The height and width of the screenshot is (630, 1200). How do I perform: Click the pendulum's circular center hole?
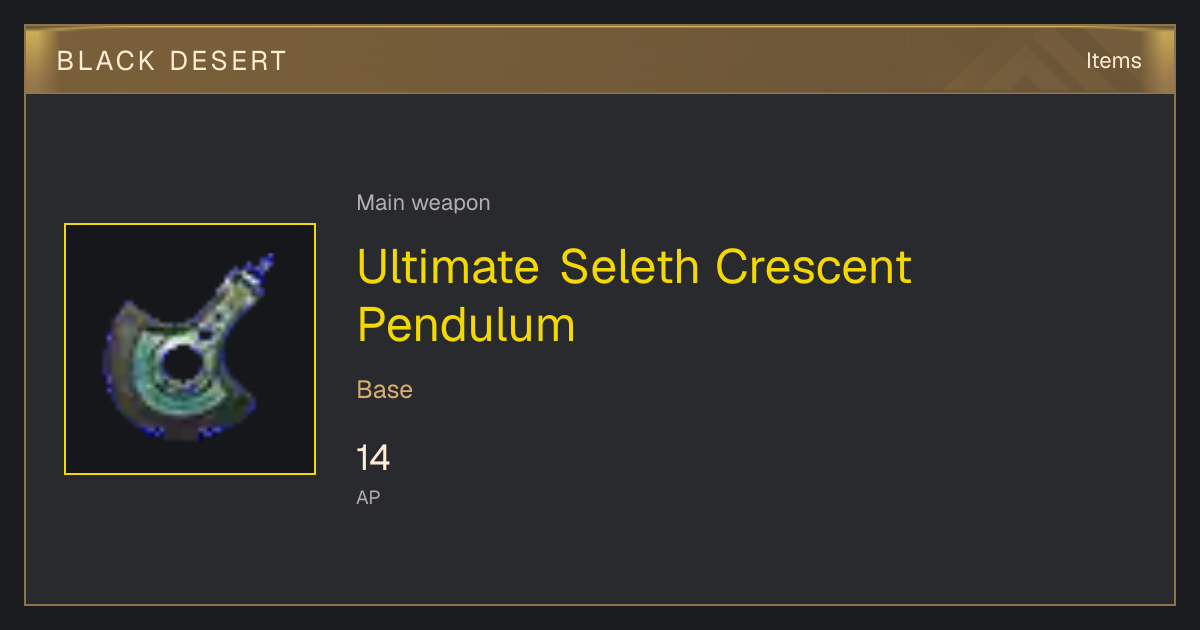[179, 364]
